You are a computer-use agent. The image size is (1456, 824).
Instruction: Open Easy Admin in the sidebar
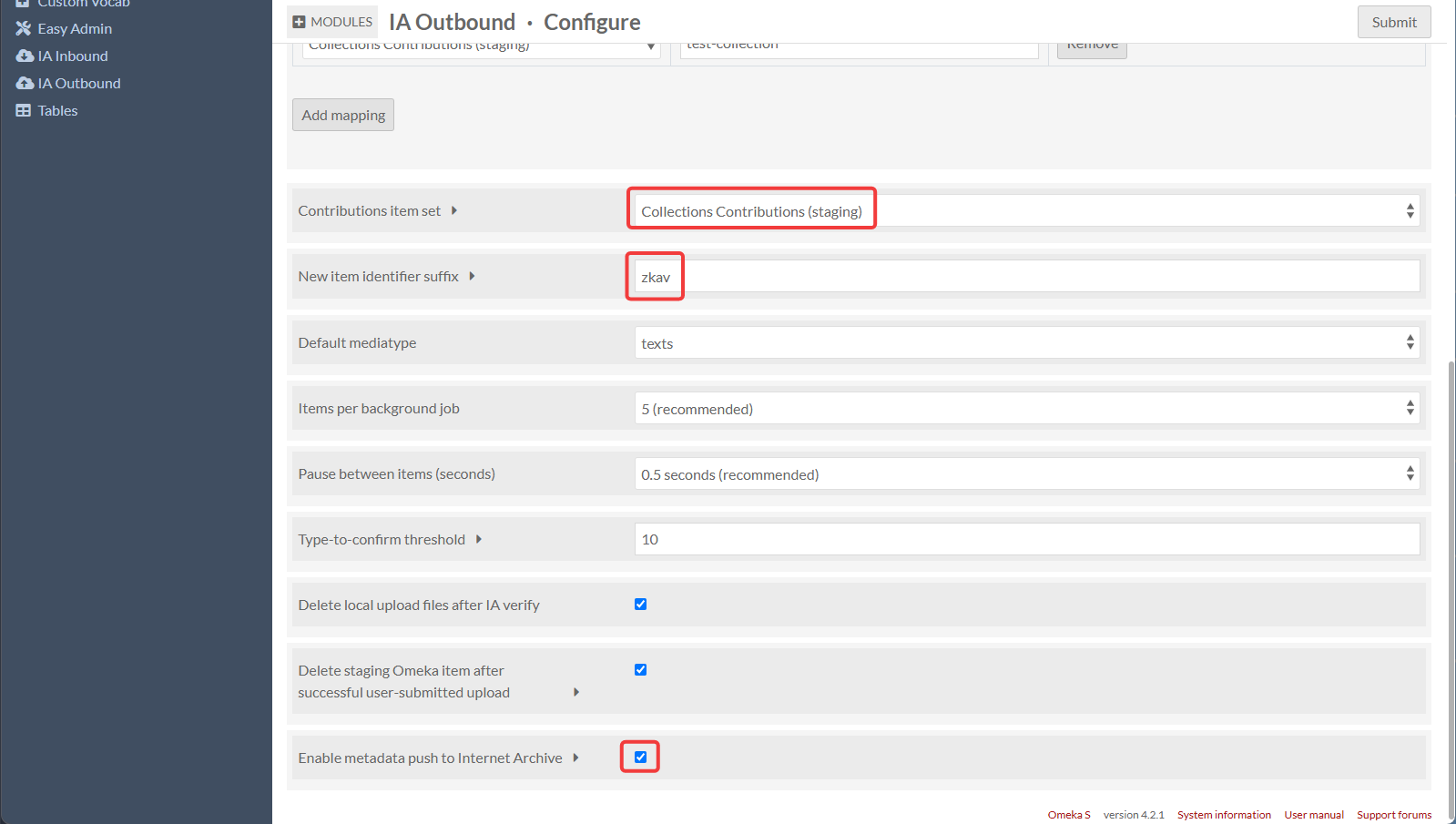(75, 28)
